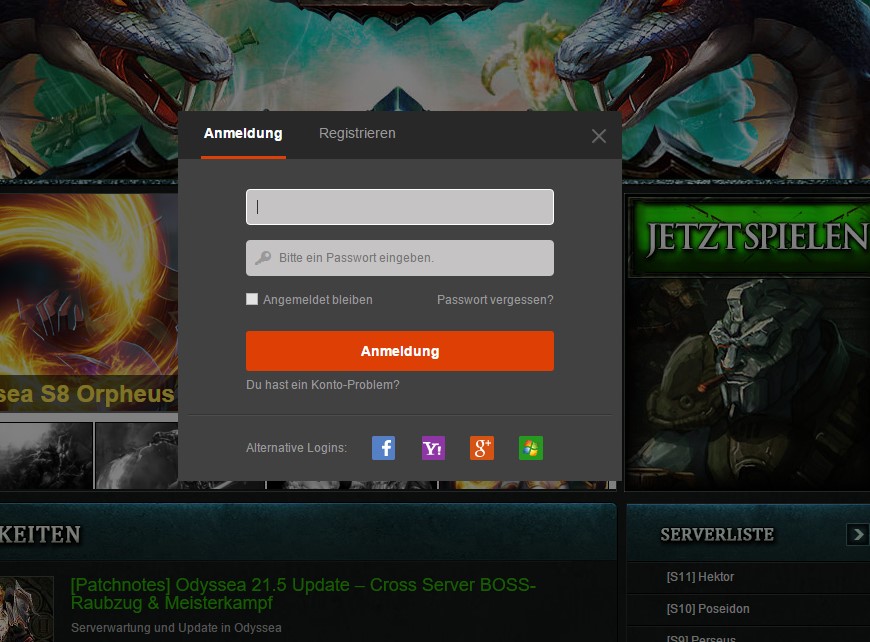
Task: Log in with Facebook icon
Action: click(383, 448)
